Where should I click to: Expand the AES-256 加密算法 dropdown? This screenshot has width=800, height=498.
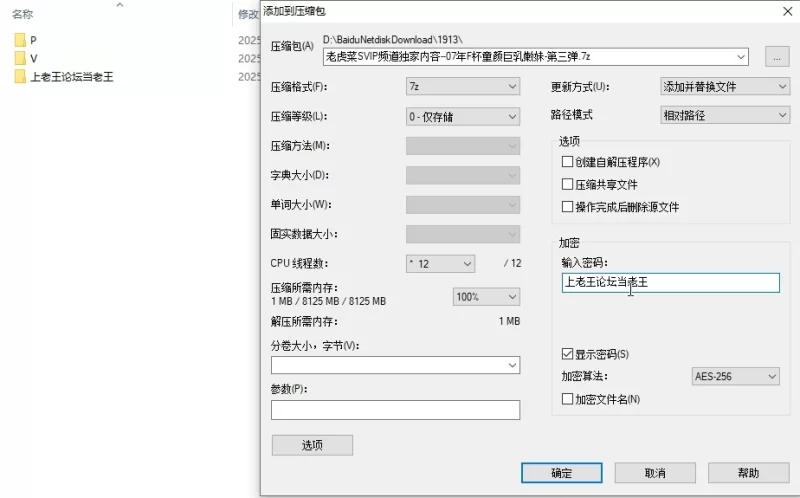735,376
